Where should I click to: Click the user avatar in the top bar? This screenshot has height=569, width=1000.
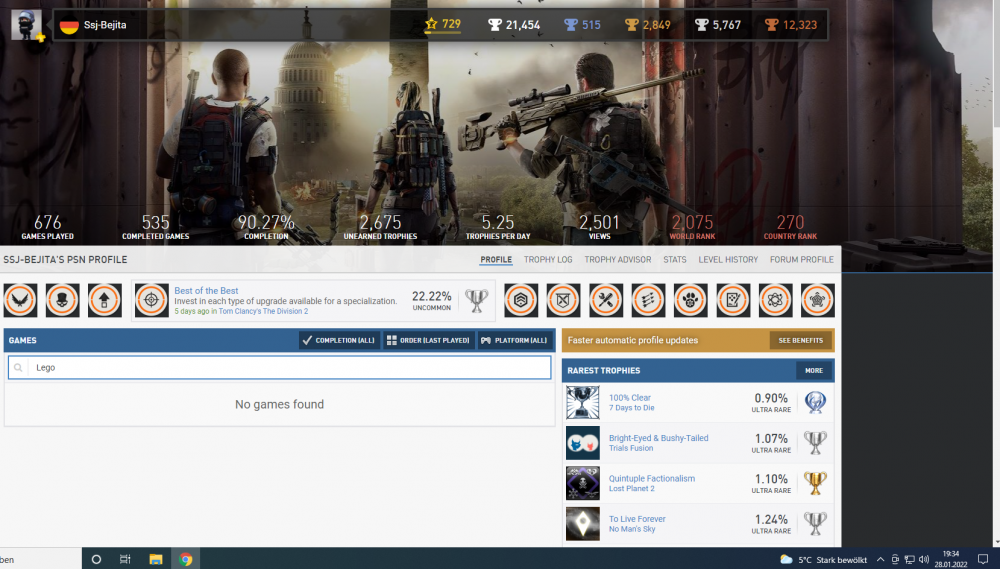point(26,25)
